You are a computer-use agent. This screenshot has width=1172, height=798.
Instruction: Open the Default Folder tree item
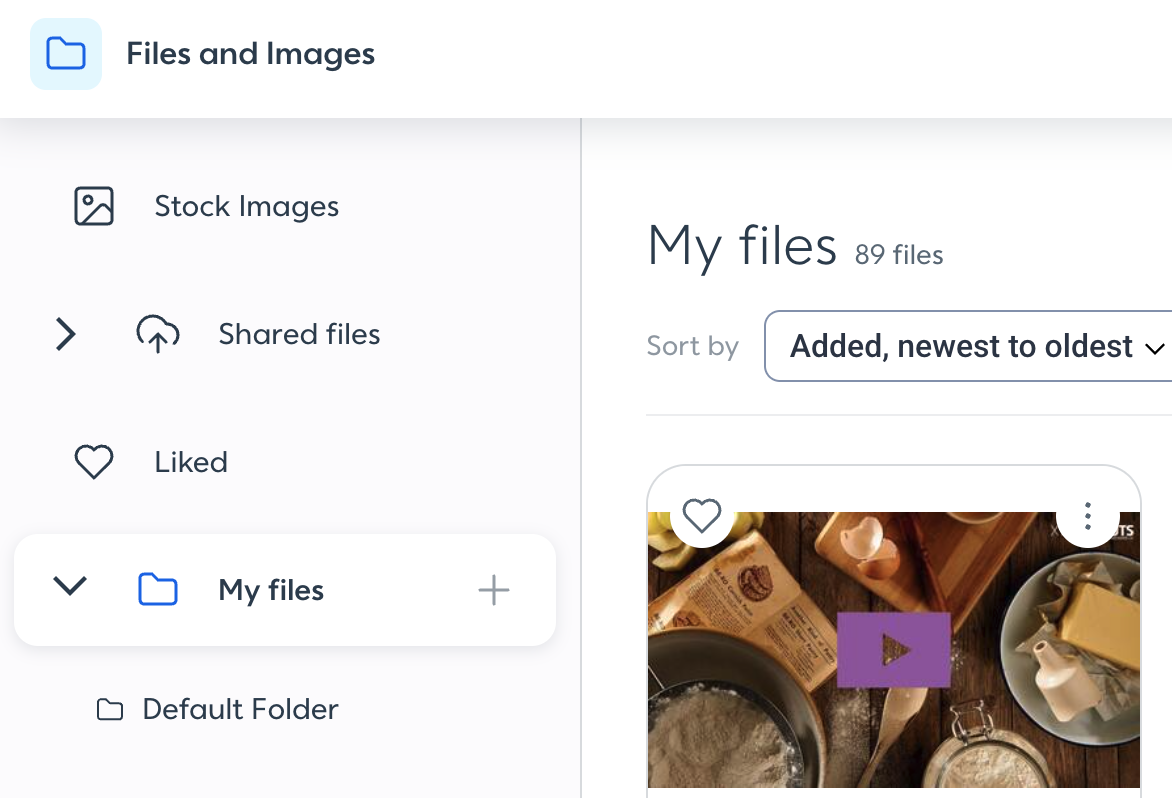click(240, 709)
